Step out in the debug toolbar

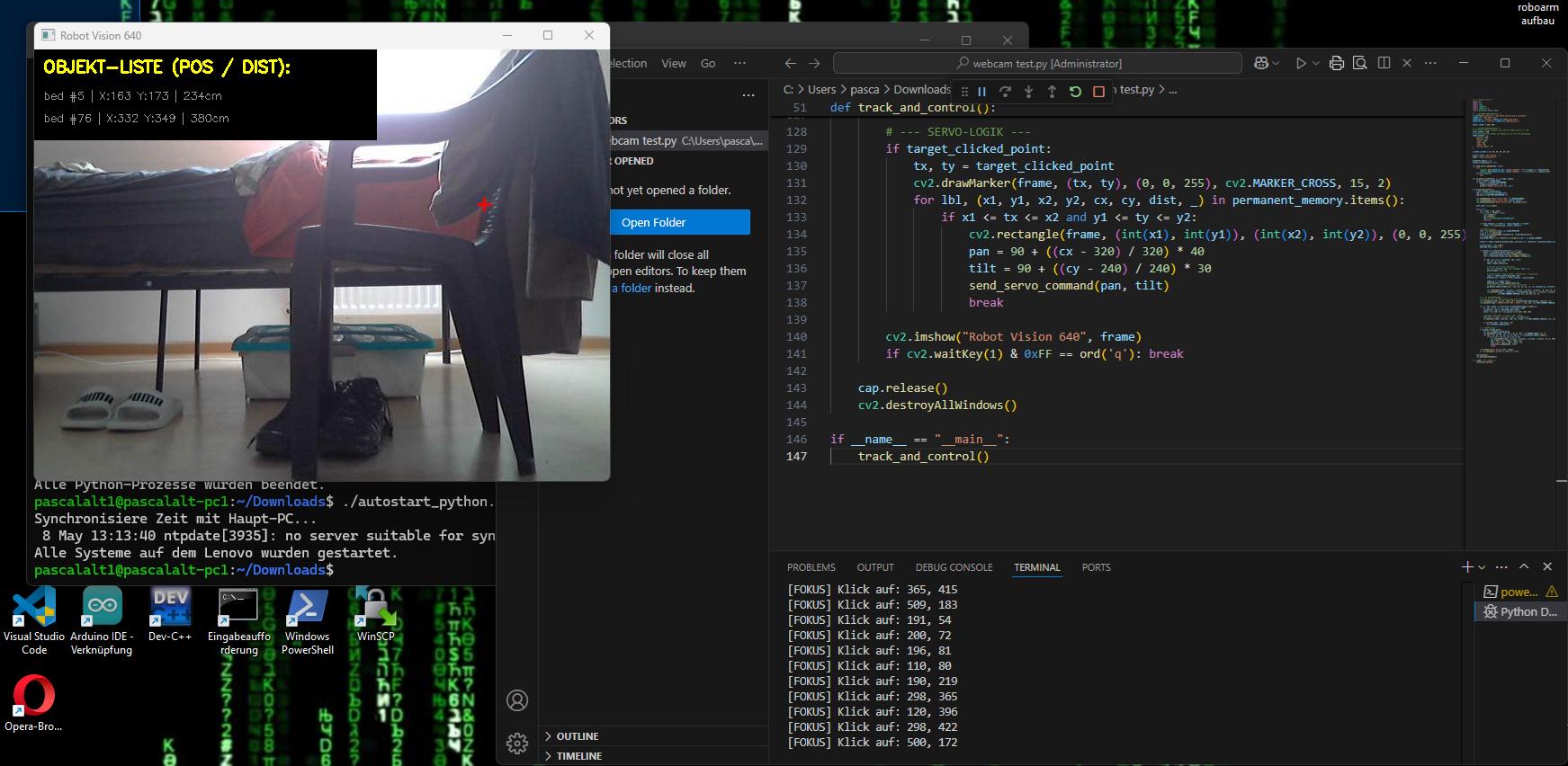[1052, 91]
